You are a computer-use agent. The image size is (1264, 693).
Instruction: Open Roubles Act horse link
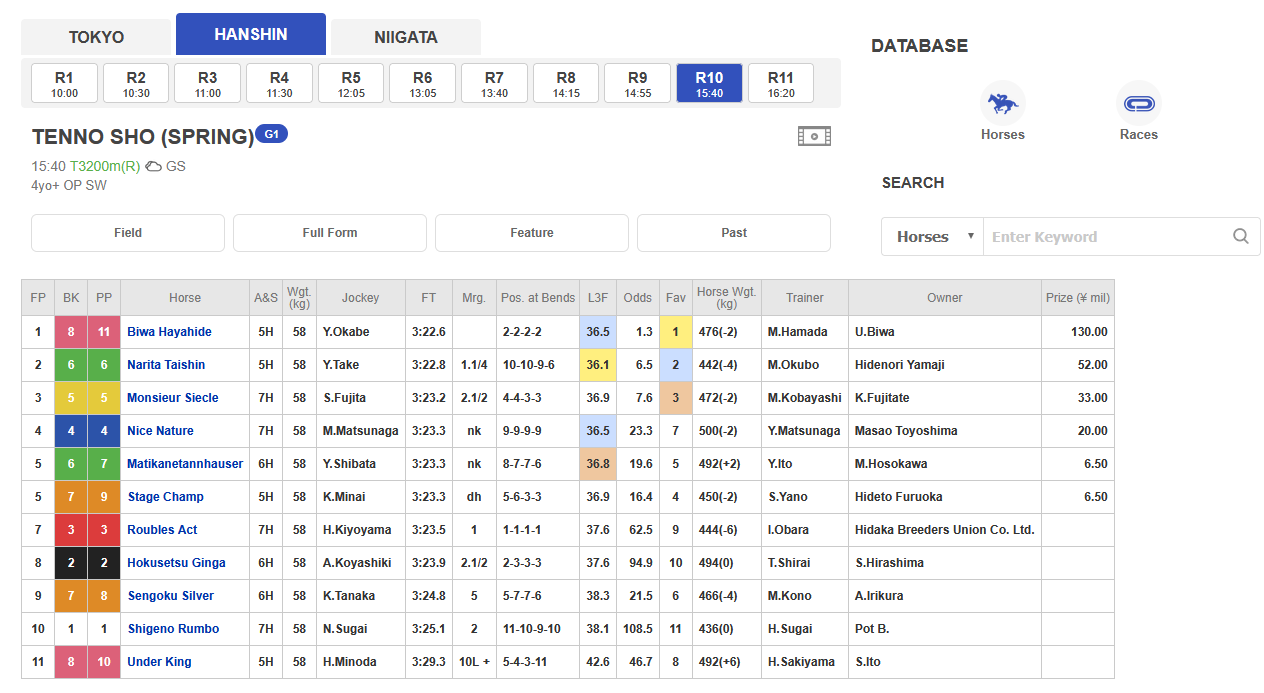(162, 530)
